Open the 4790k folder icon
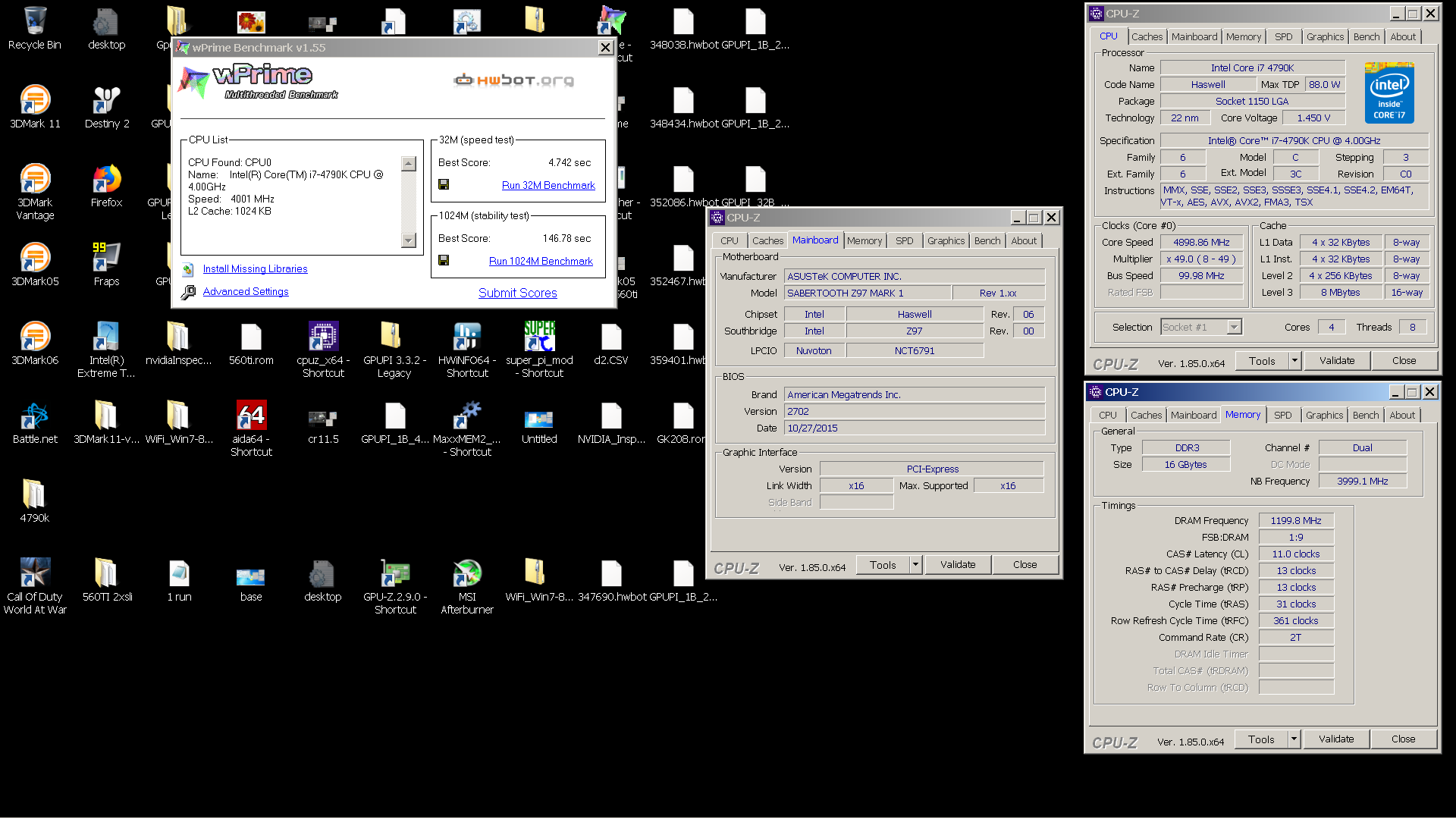 click(x=34, y=501)
